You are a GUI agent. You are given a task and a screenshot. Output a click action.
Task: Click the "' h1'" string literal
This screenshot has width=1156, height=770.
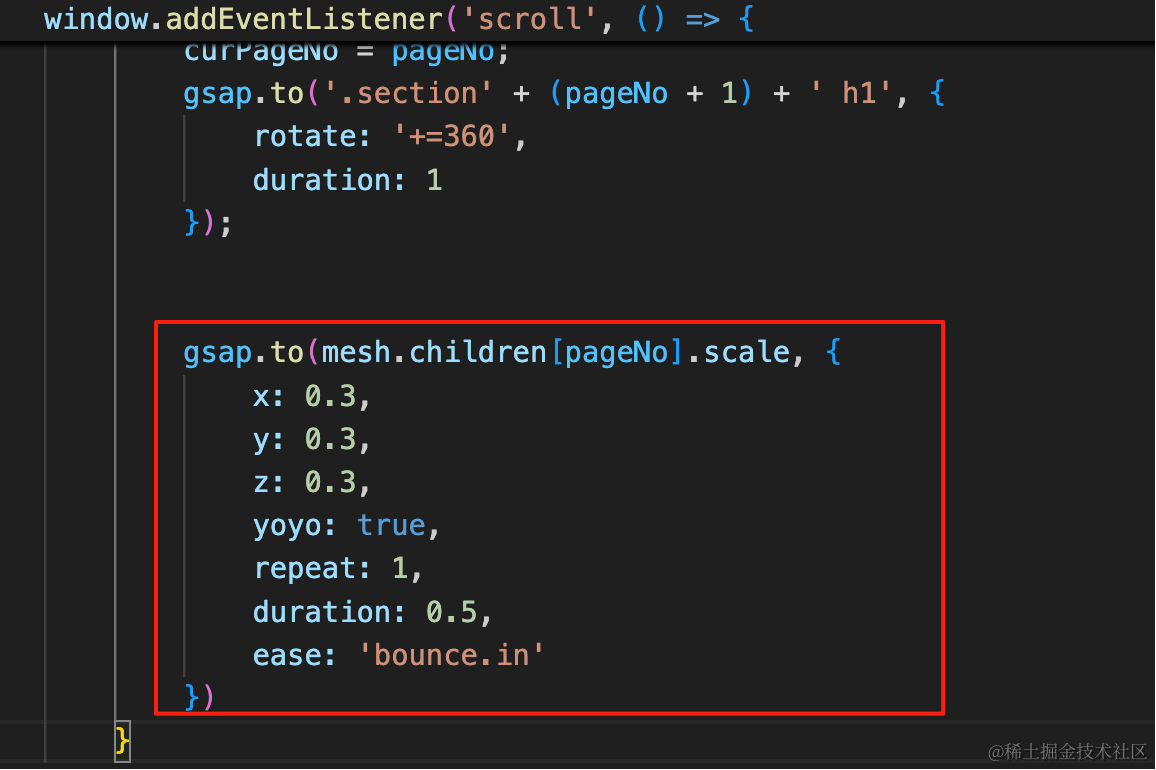tap(851, 94)
